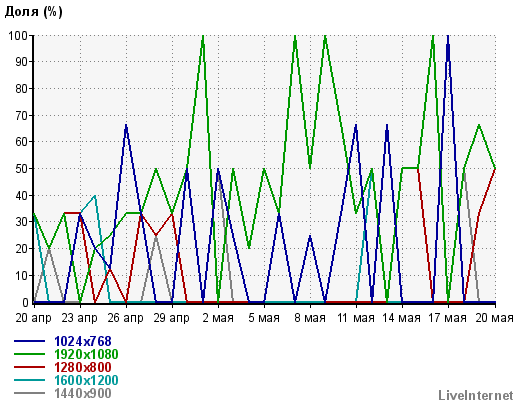Click the 1920x1080 legend label
Image resolution: width=520 pixels, height=405 pixels.
(86, 354)
